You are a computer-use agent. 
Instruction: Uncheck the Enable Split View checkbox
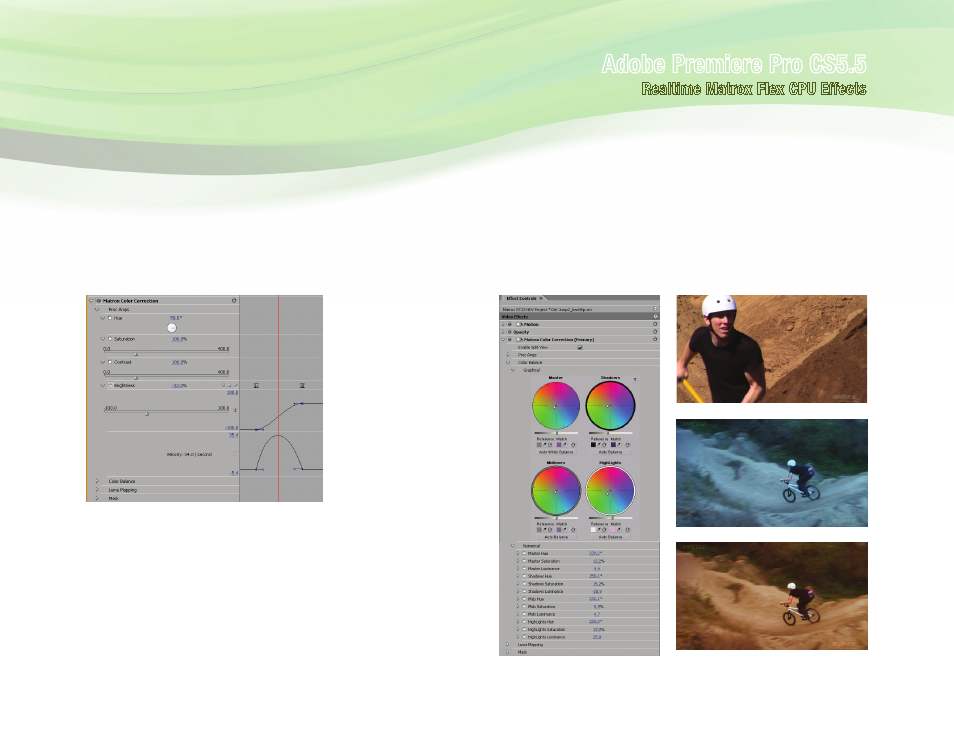coord(580,348)
